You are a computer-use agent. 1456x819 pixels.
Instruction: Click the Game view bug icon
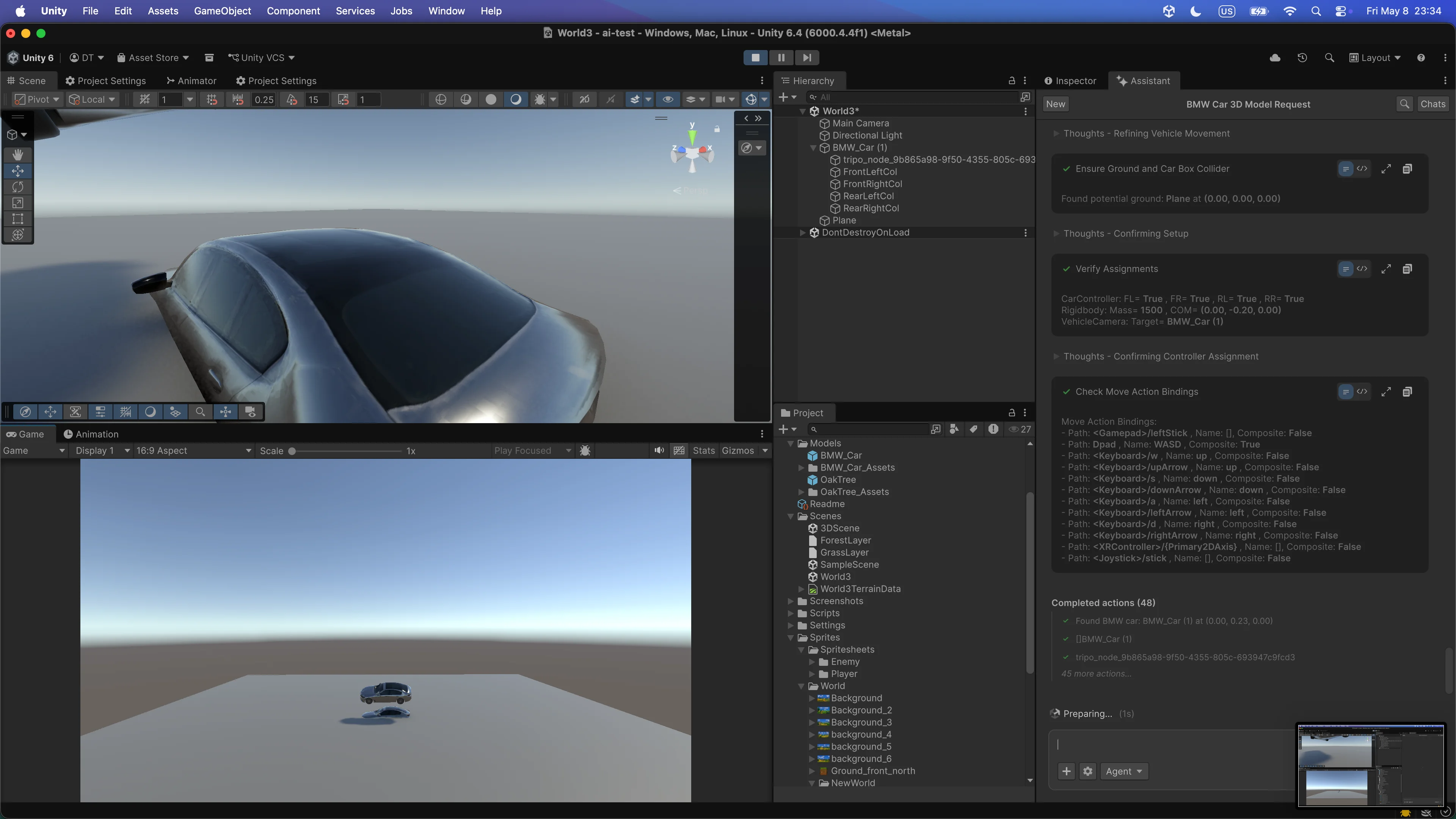pyautogui.click(x=585, y=450)
